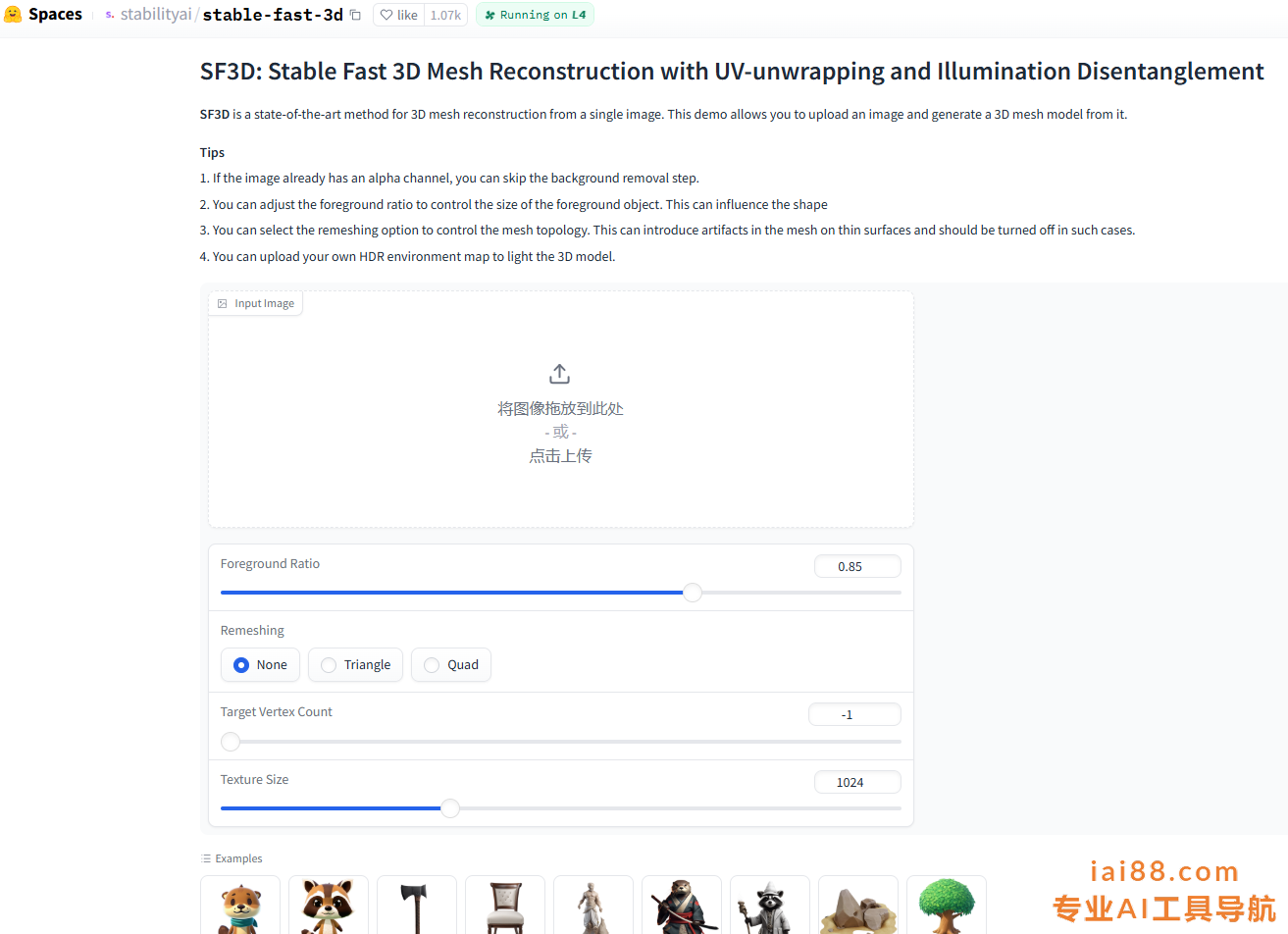Viewport: 1288px width, 934px height.
Task: Select the None remeshing option
Action: [260, 665]
